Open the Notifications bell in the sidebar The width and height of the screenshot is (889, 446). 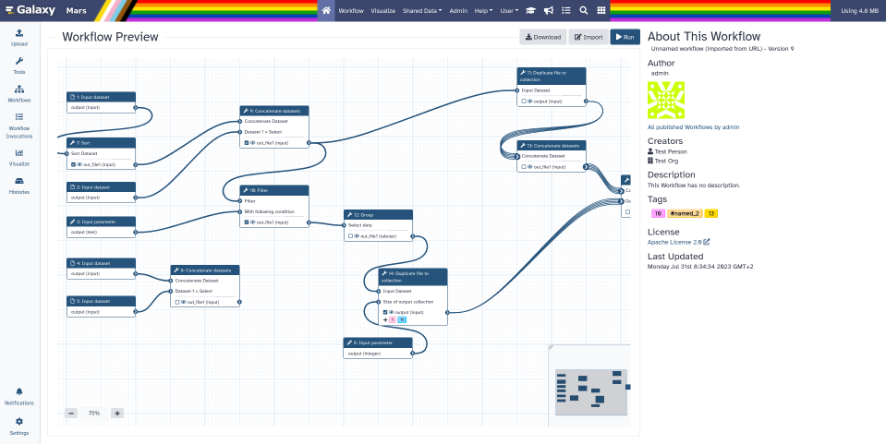pyautogui.click(x=19, y=396)
